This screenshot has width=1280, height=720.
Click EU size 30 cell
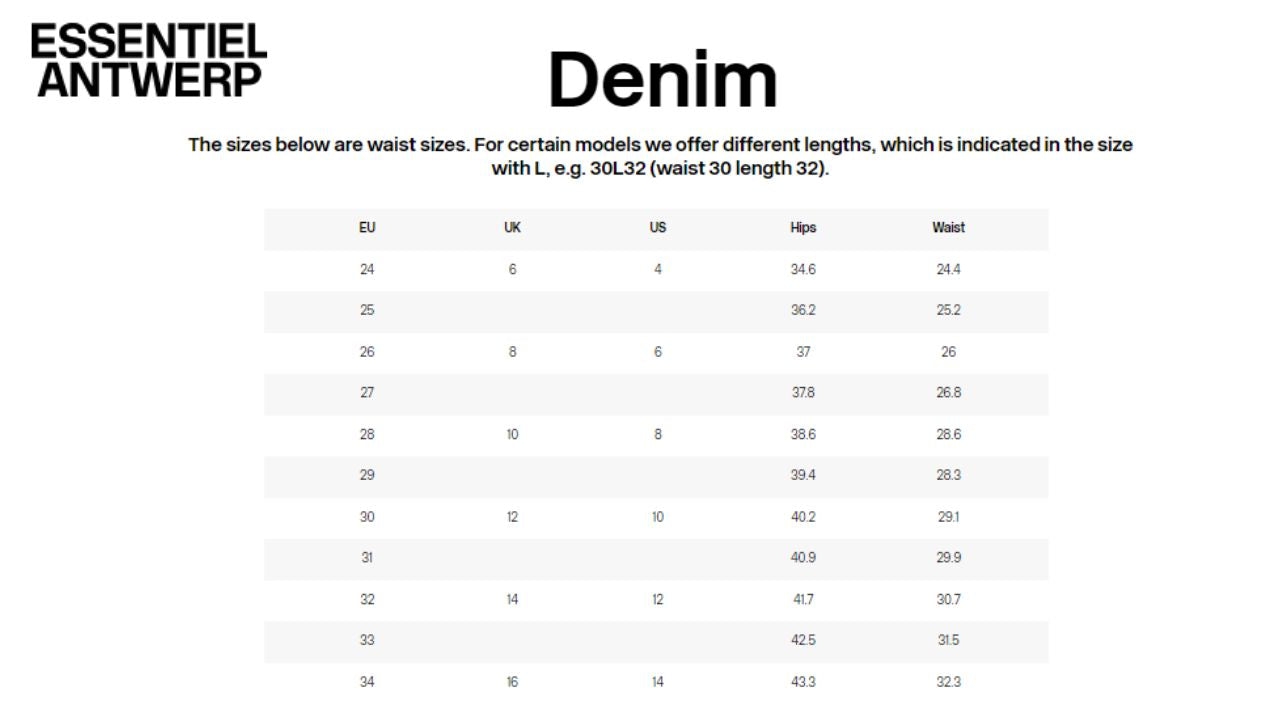pos(367,517)
